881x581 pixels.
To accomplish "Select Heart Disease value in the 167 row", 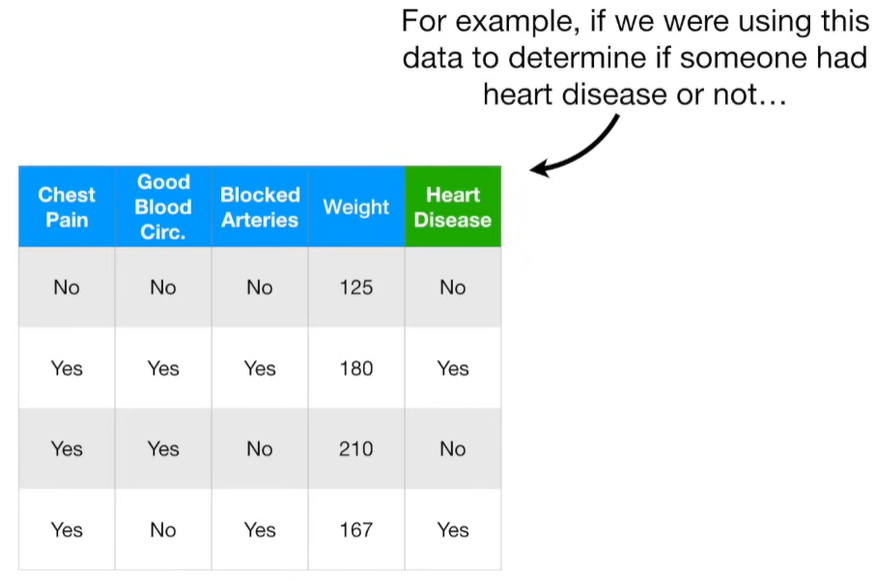I will tap(452, 530).
